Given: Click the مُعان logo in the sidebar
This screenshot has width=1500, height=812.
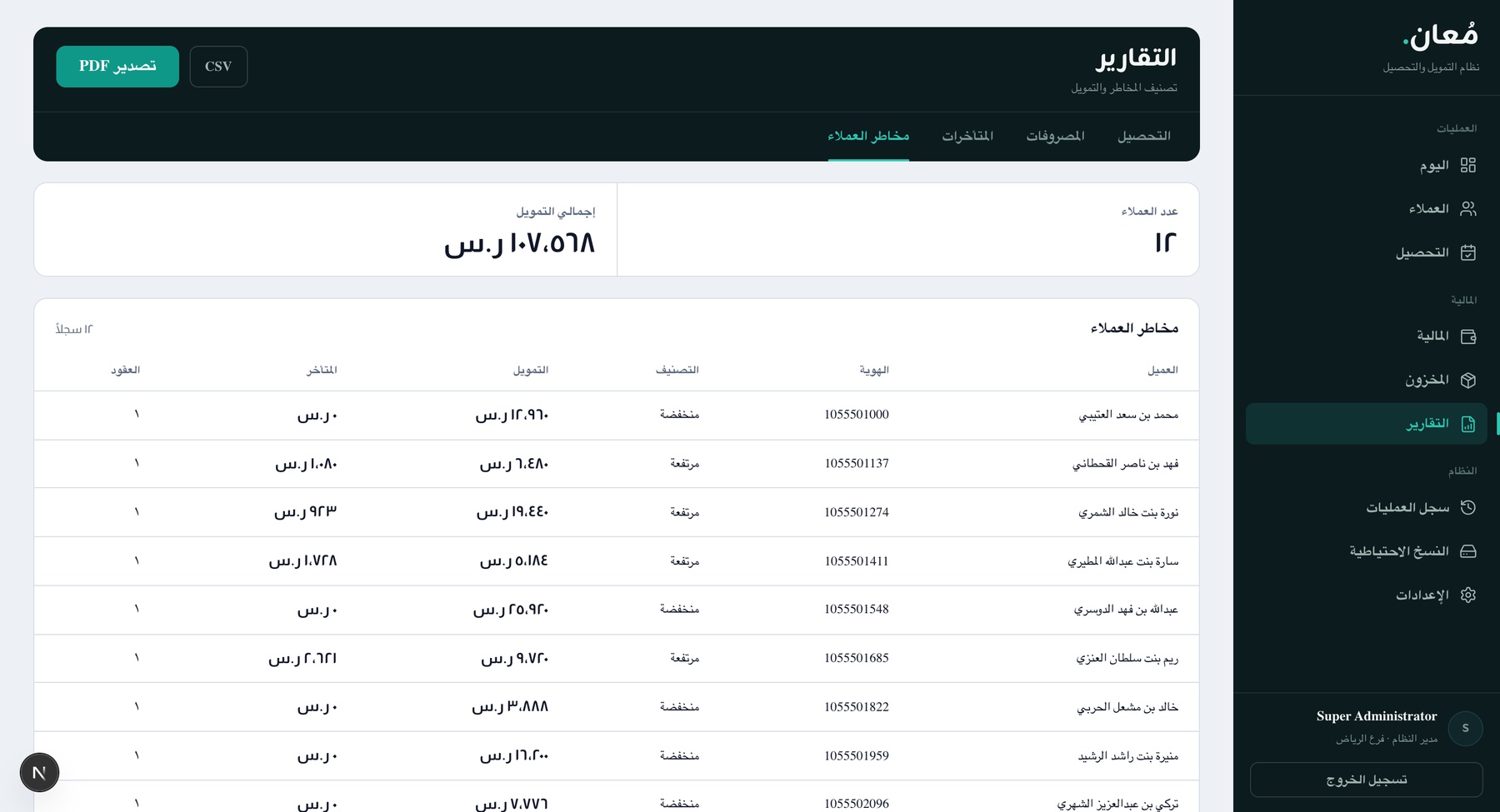Looking at the screenshot, I should tap(1440, 35).
